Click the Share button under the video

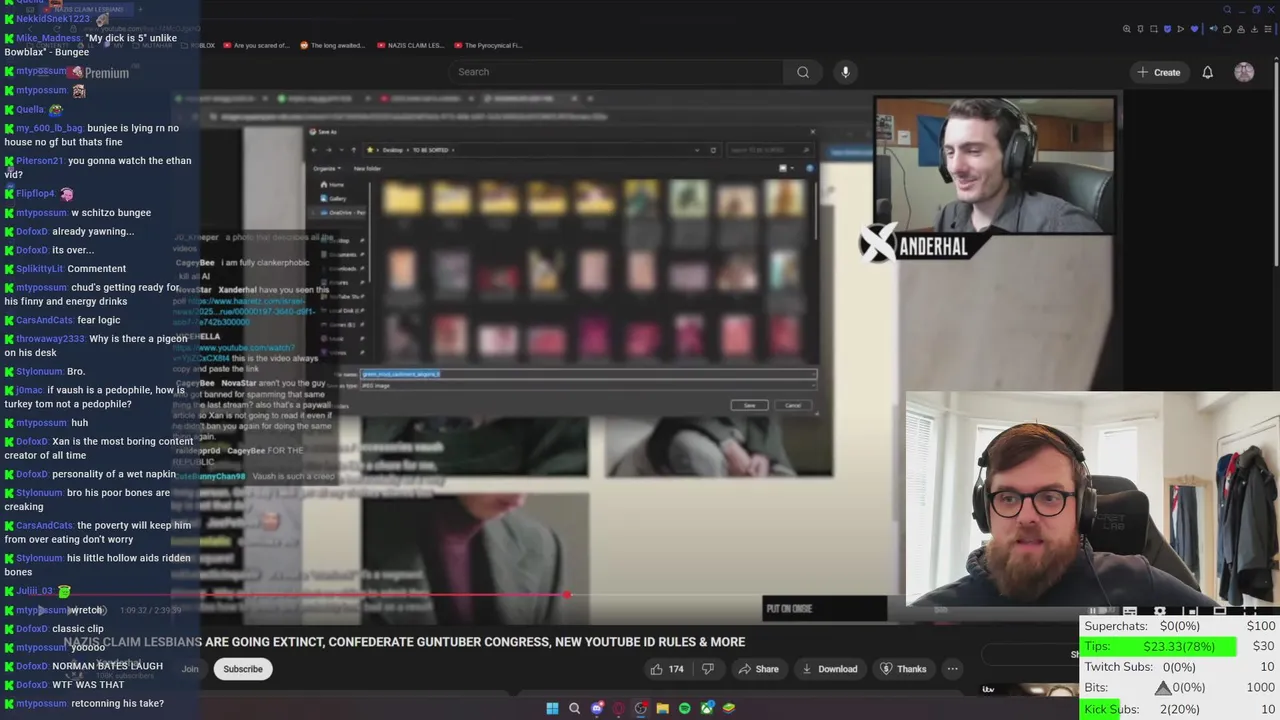click(758, 669)
